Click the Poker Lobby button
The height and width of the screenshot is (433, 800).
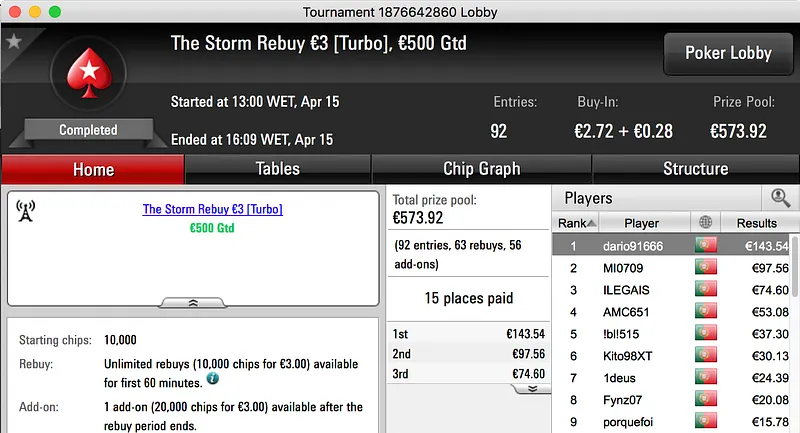click(728, 53)
